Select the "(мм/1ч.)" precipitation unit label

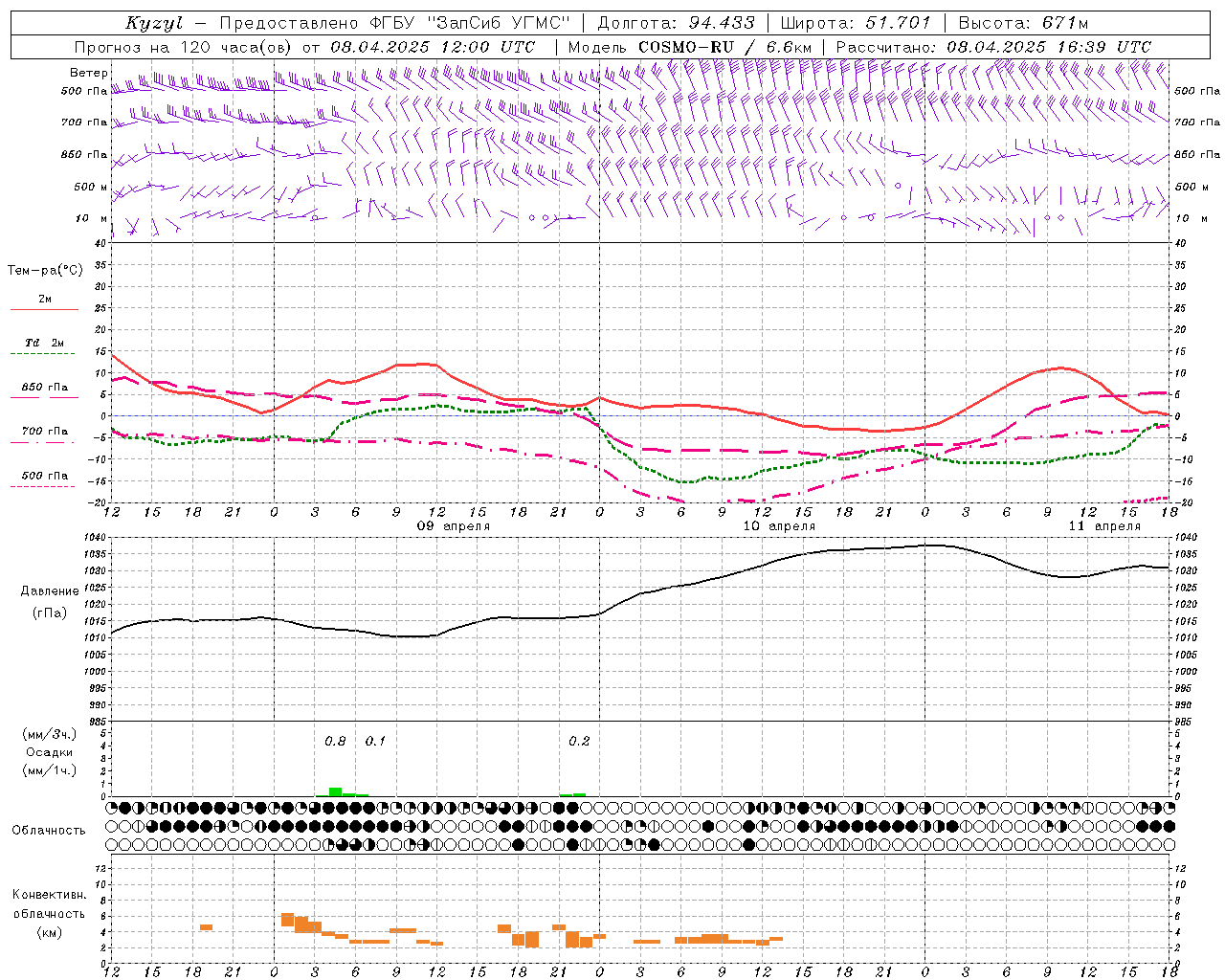point(50,770)
